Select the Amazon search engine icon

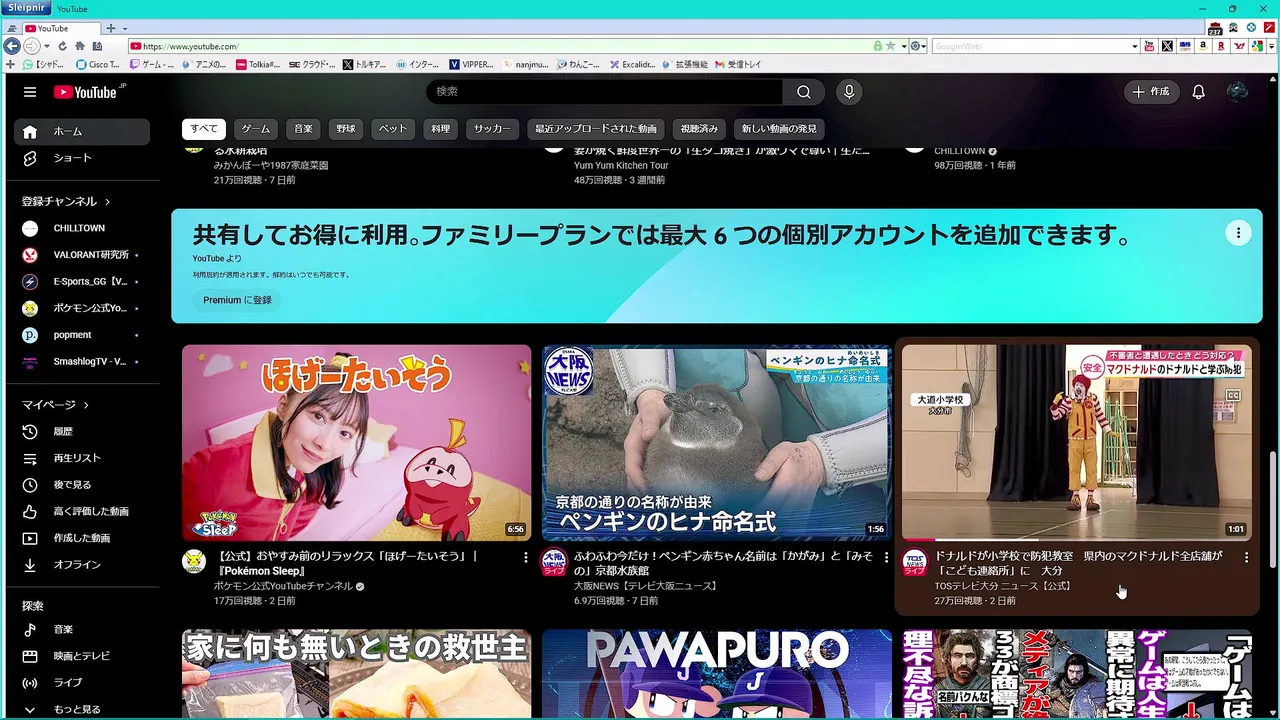pos(1205,46)
